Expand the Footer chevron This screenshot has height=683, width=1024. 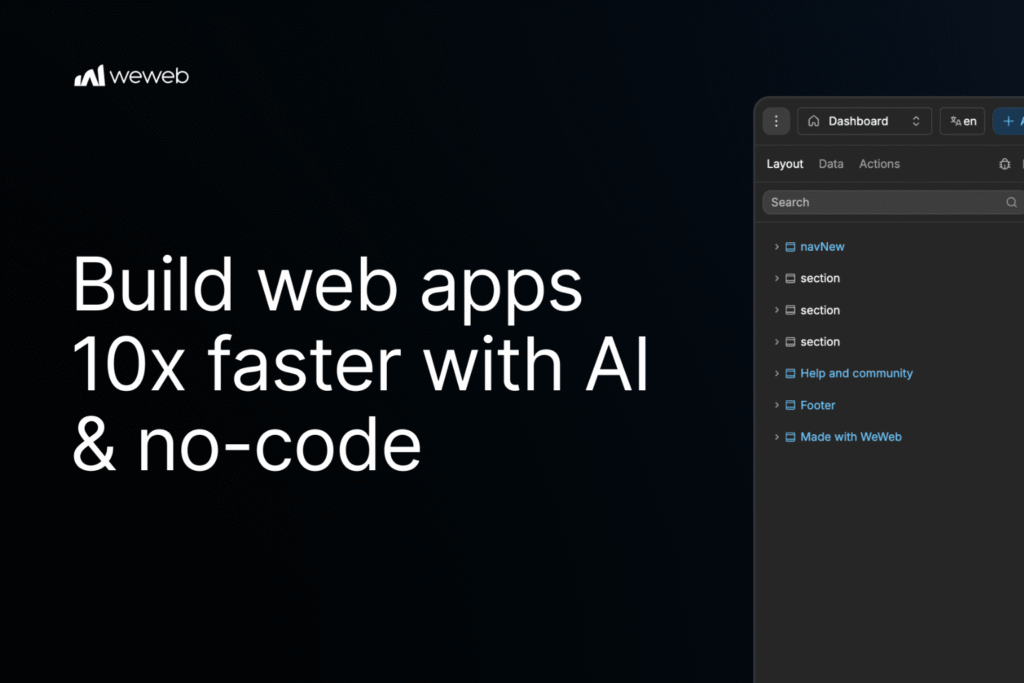pyautogui.click(x=776, y=405)
